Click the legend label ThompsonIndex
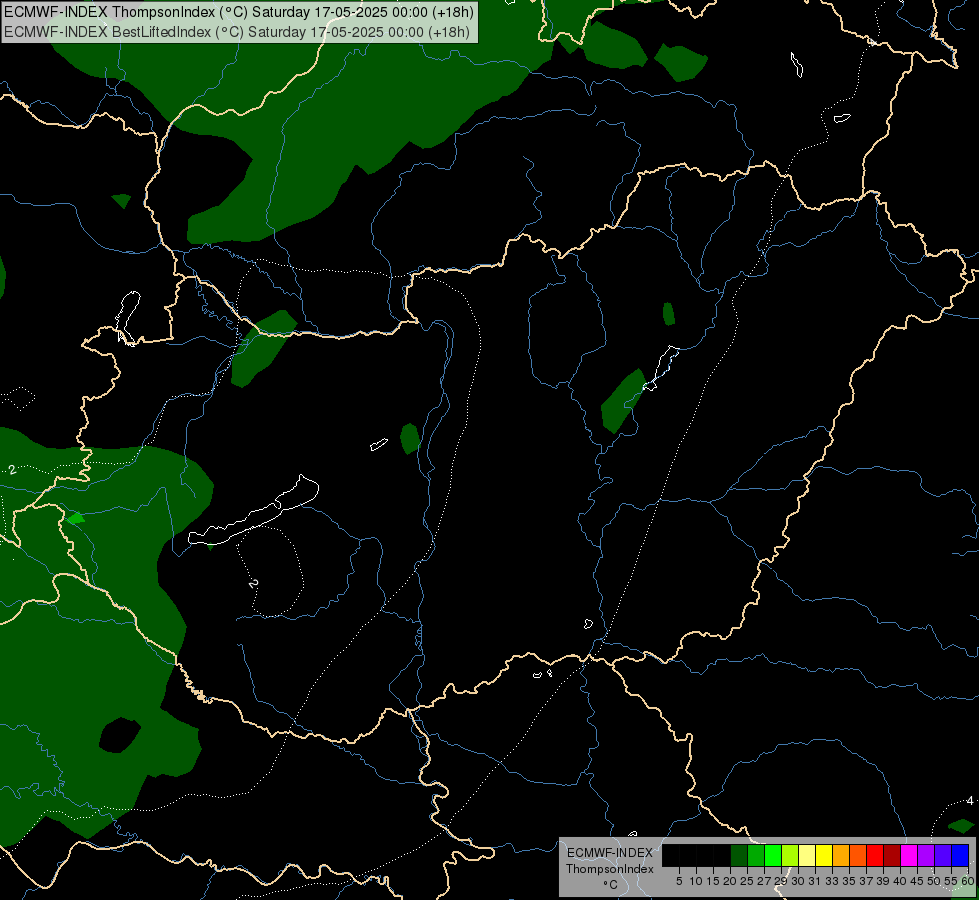This screenshot has height=900, width=979. click(x=610, y=869)
